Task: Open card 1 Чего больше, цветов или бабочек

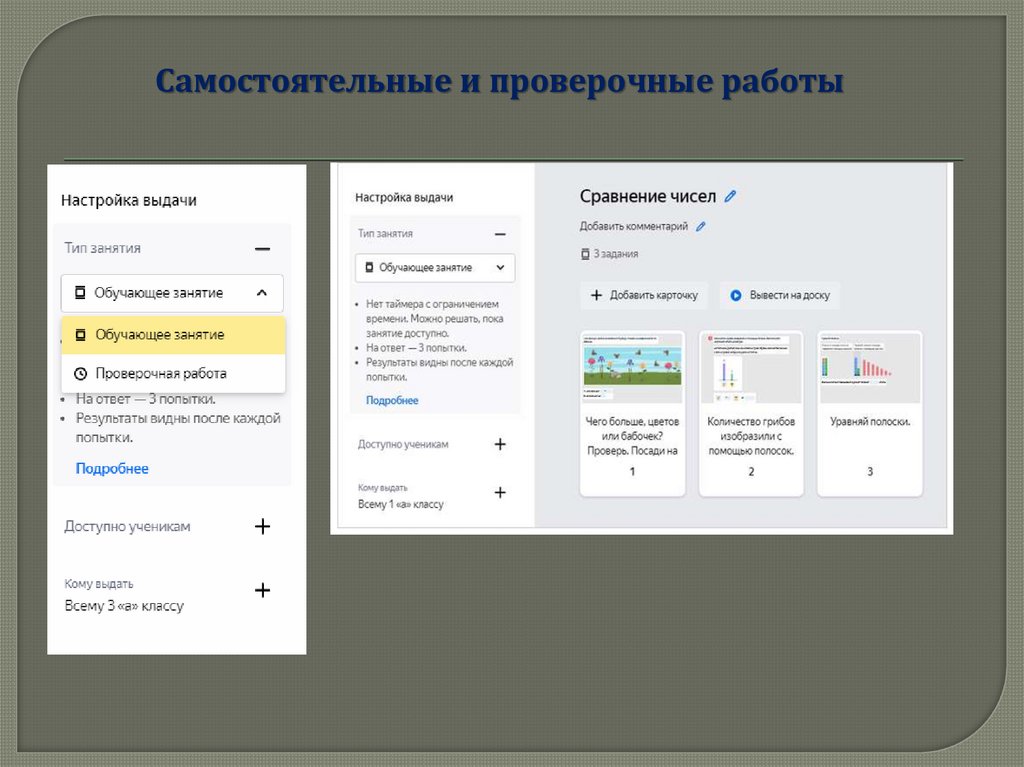Action: tap(632, 414)
